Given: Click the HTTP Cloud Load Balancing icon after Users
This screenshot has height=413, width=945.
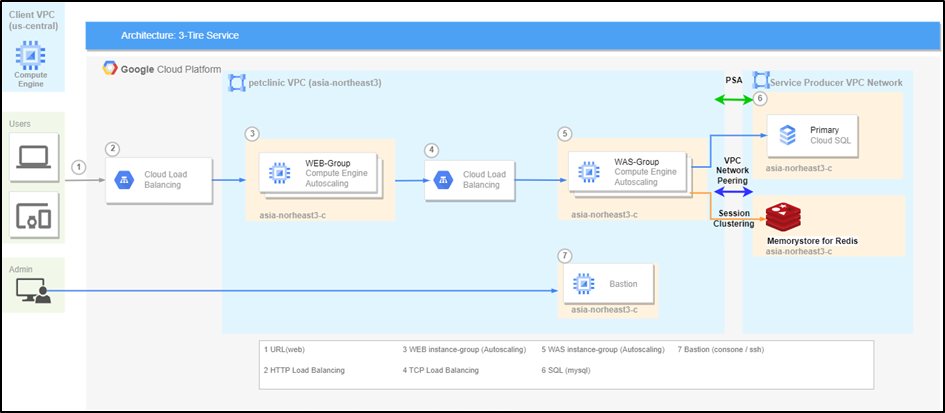Looking at the screenshot, I should 124,179.
